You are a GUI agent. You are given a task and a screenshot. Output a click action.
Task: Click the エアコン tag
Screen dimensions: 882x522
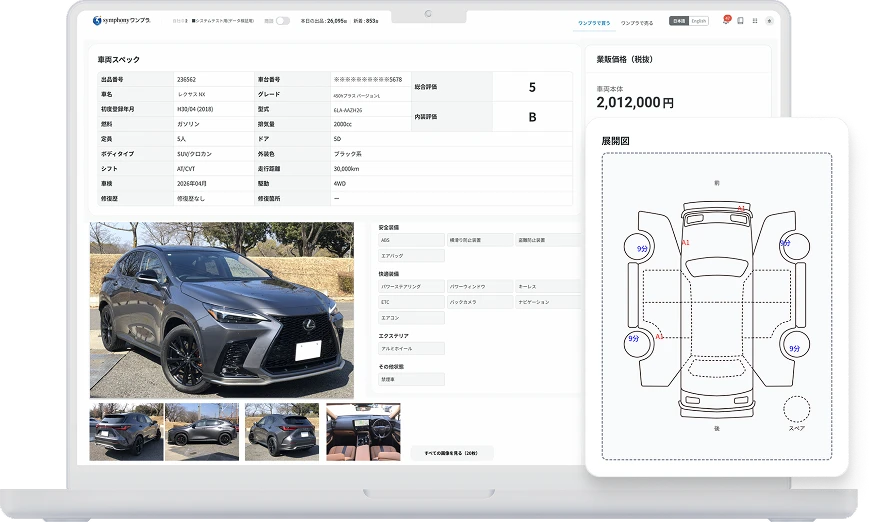pos(411,318)
